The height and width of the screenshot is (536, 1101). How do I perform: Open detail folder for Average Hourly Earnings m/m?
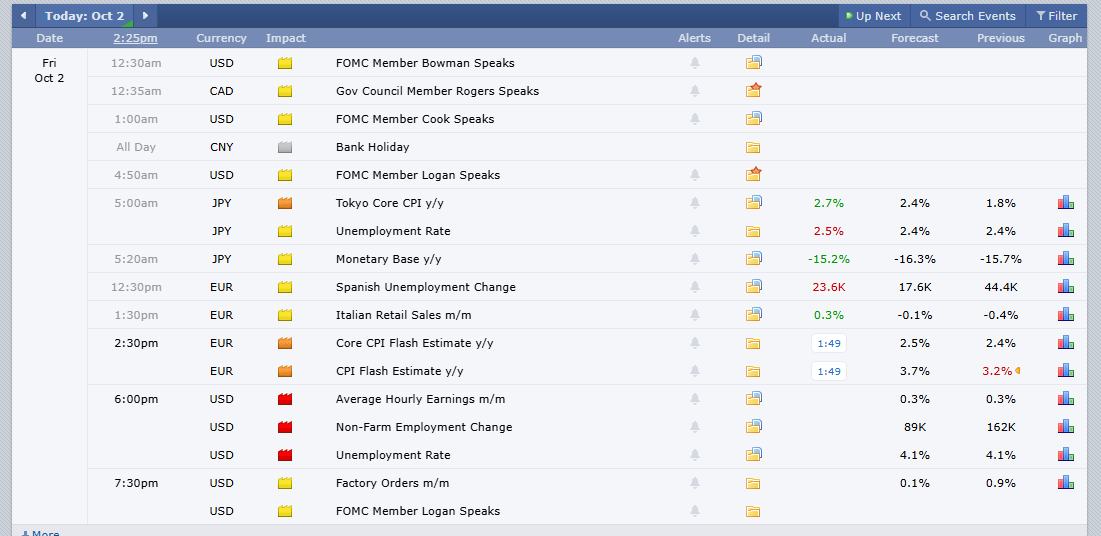(x=754, y=398)
